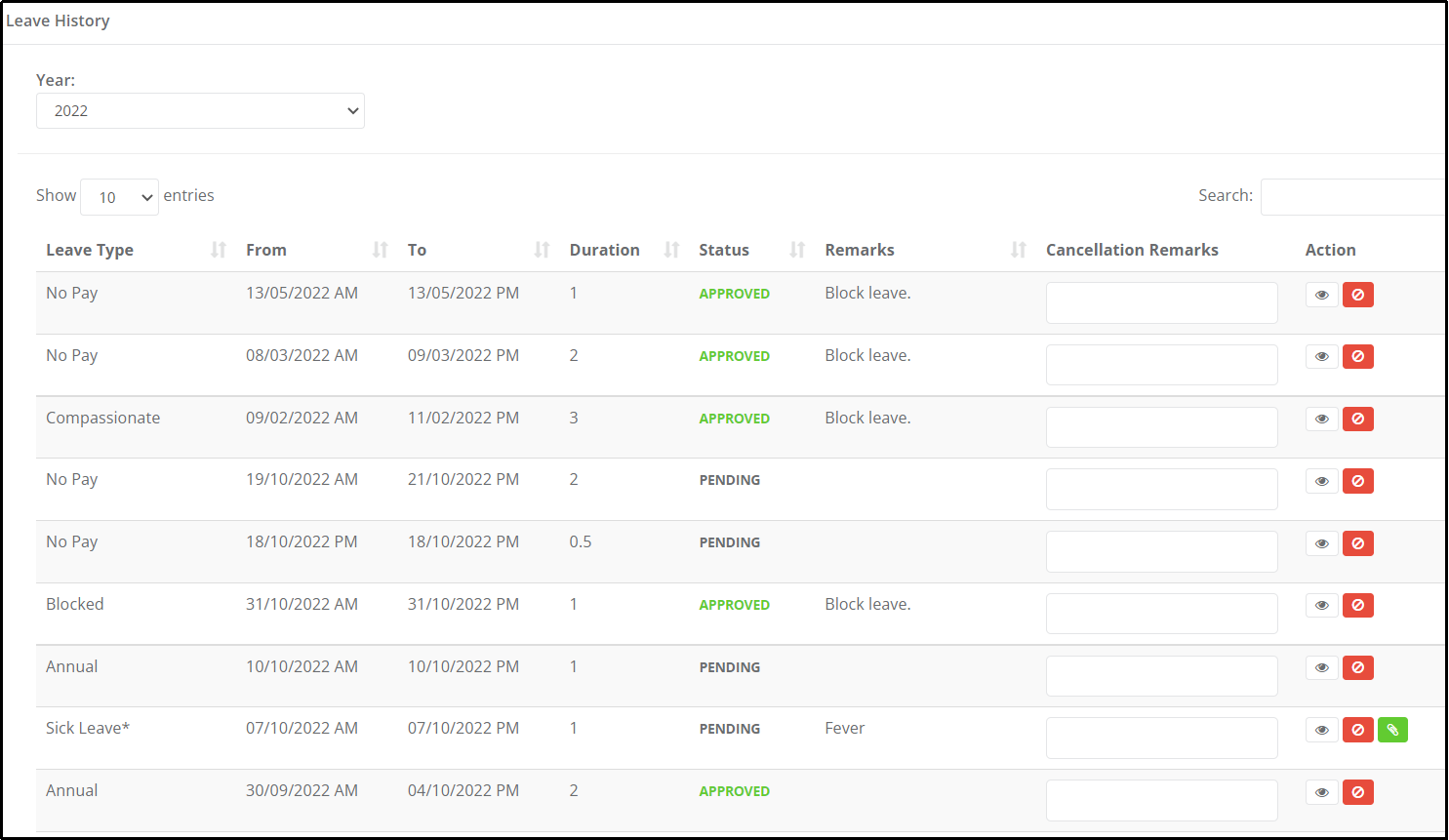This screenshot has width=1449, height=840.
Task: Click cancellation remarks box for 30/09/2022 Annual leave
Action: point(1161,800)
